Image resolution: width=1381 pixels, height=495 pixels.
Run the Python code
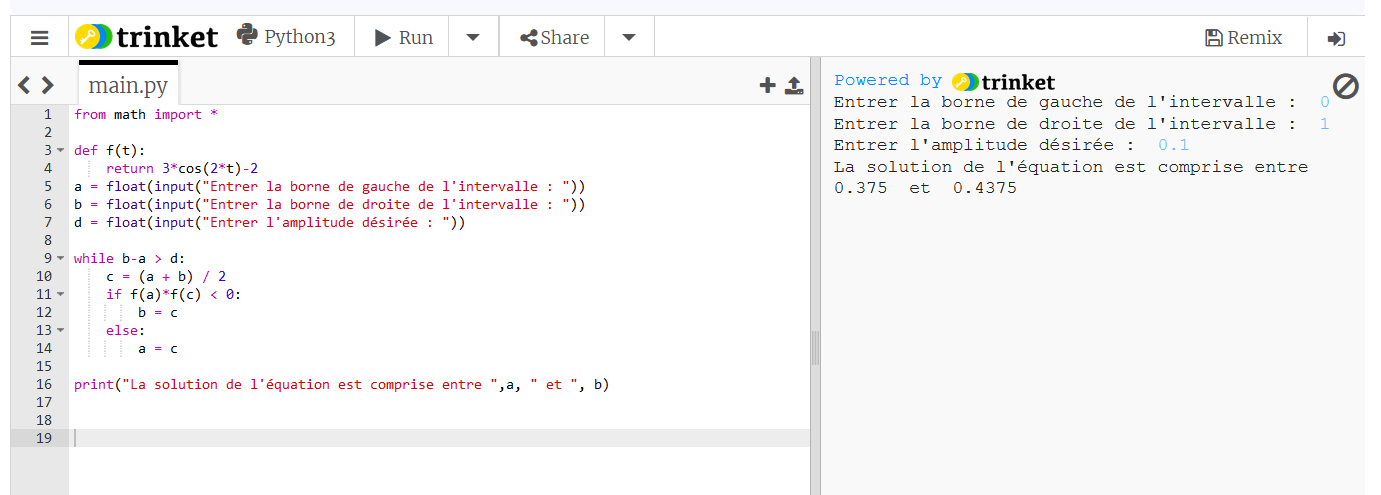403,38
